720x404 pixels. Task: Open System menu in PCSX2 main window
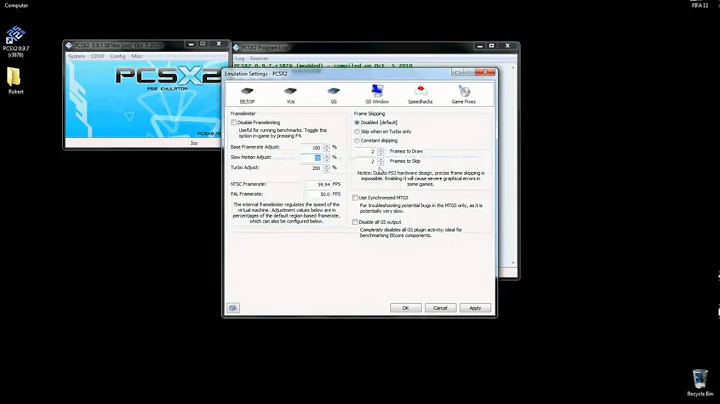(77, 56)
